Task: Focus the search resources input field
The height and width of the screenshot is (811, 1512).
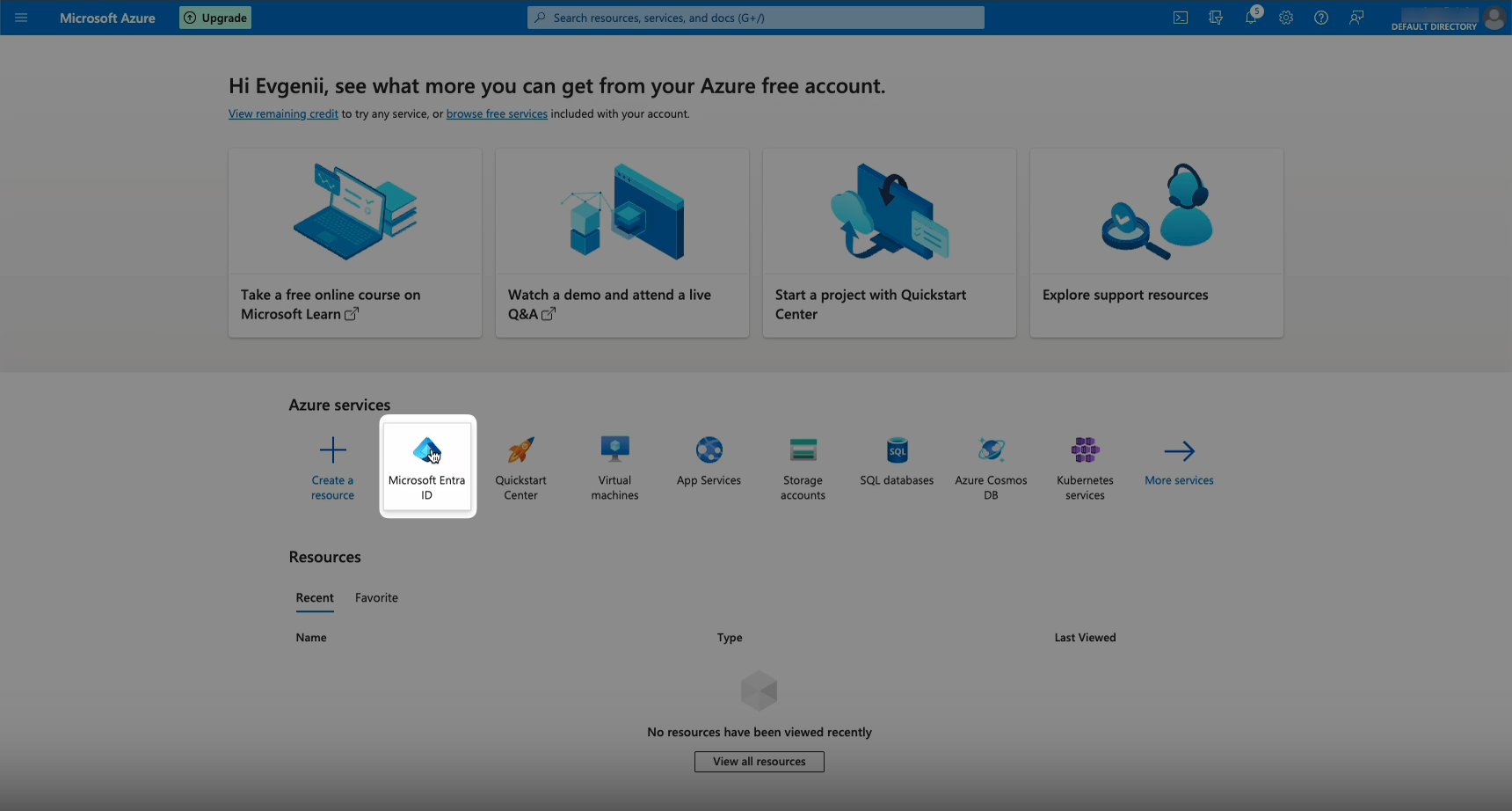Action: 756,18
